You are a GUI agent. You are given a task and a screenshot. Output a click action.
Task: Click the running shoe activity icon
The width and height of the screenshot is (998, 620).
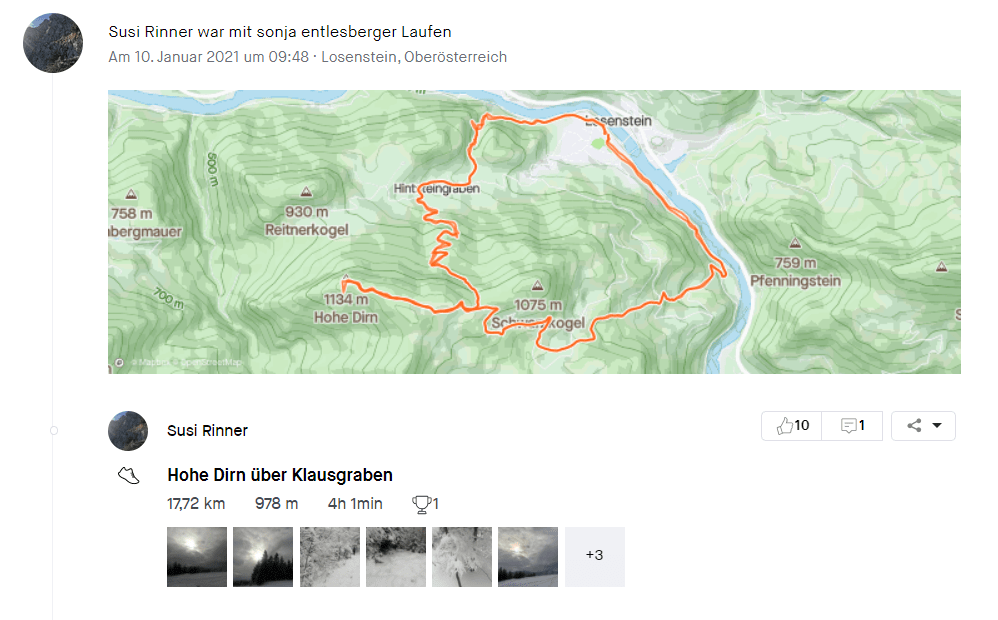coord(129,476)
